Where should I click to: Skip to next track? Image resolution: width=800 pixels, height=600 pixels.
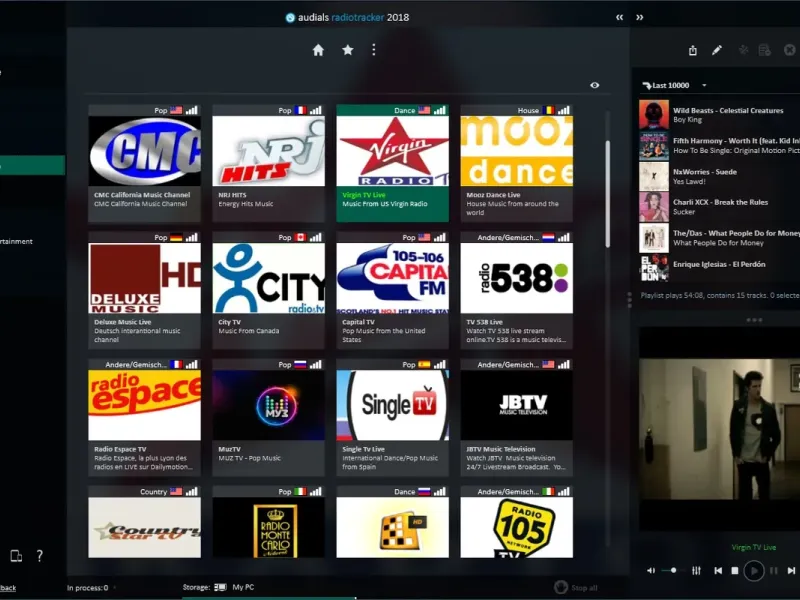[791, 570]
